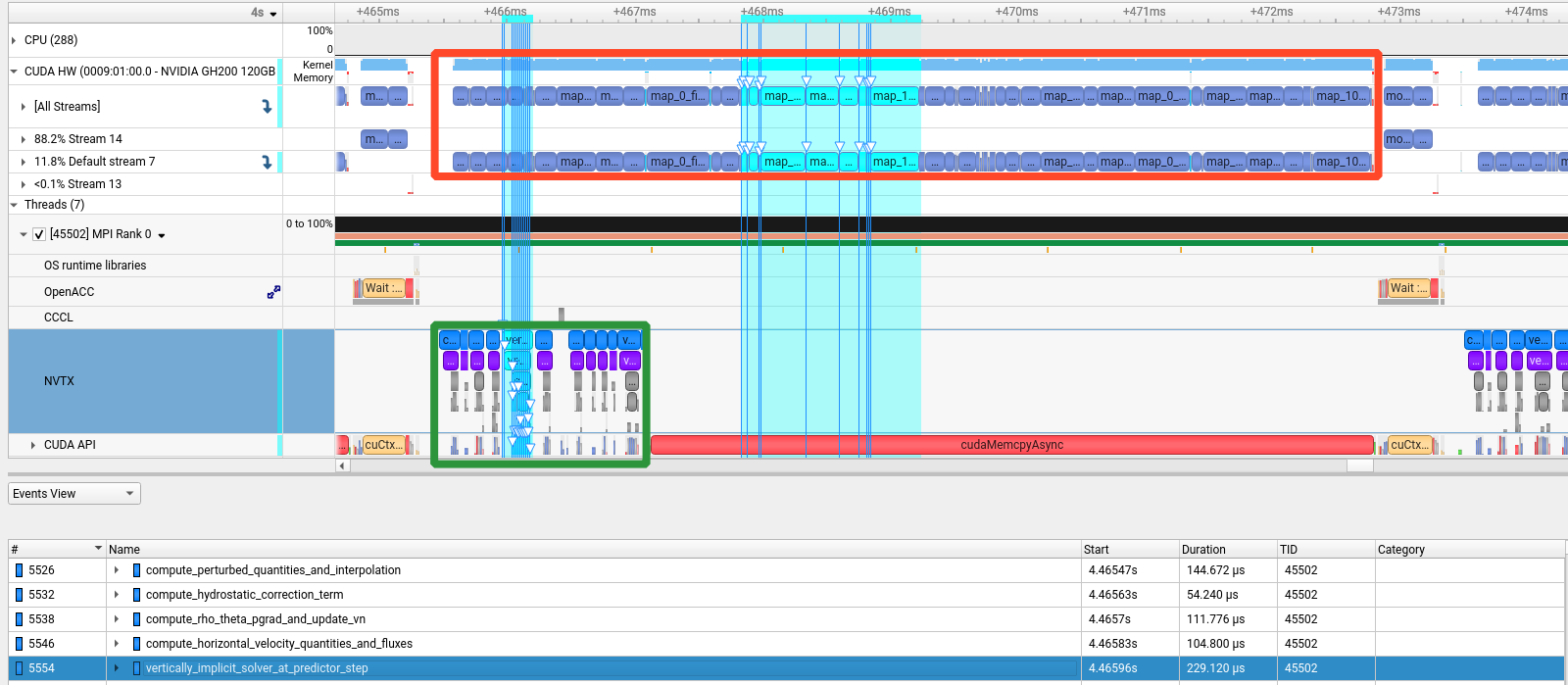Click the range icon before vertically_implicit_solver_at_predictor_step
This screenshot has width=1568, height=685.
point(136,668)
